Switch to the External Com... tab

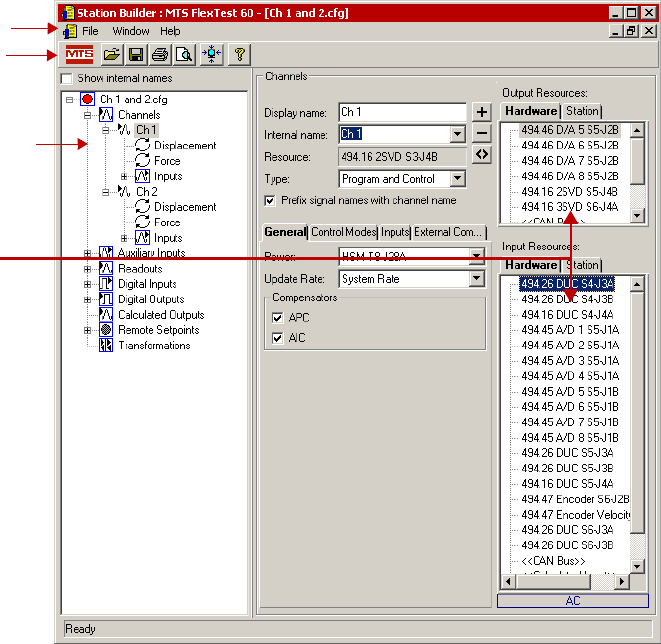448,232
